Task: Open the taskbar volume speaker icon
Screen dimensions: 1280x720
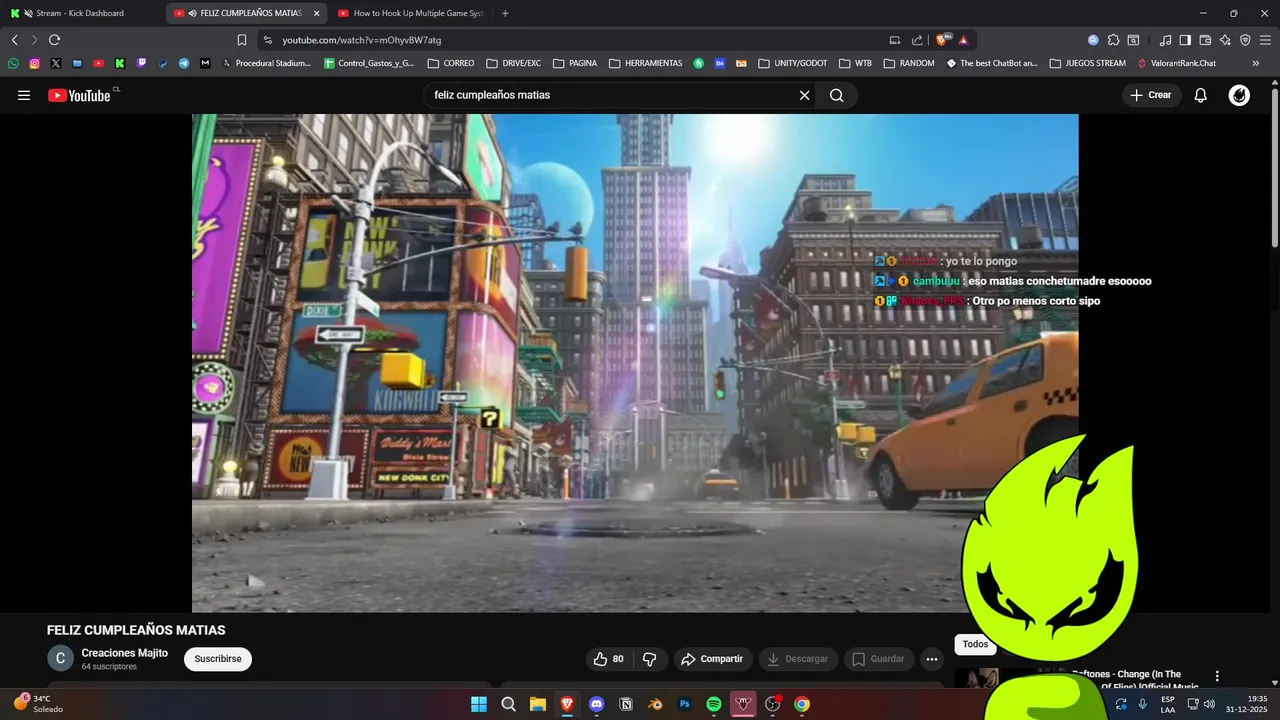Action: tap(1209, 704)
